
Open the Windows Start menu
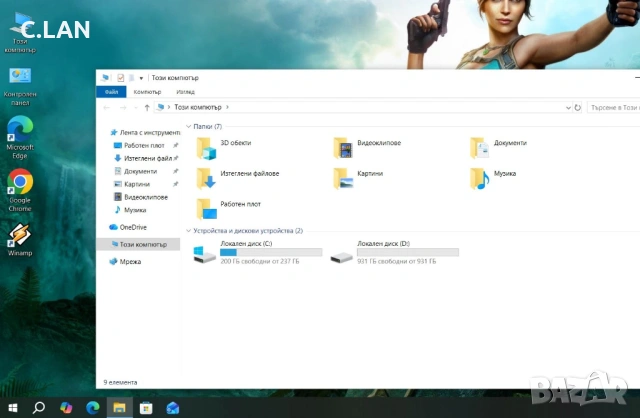tap(13, 407)
